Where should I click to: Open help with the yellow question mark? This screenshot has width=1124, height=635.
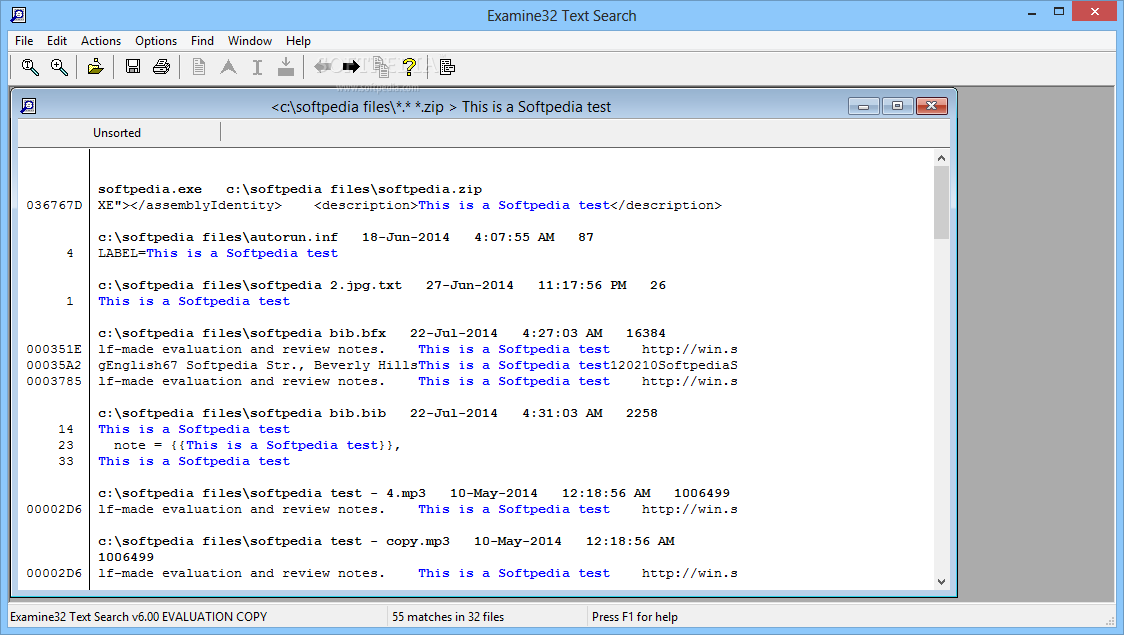[x=409, y=67]
